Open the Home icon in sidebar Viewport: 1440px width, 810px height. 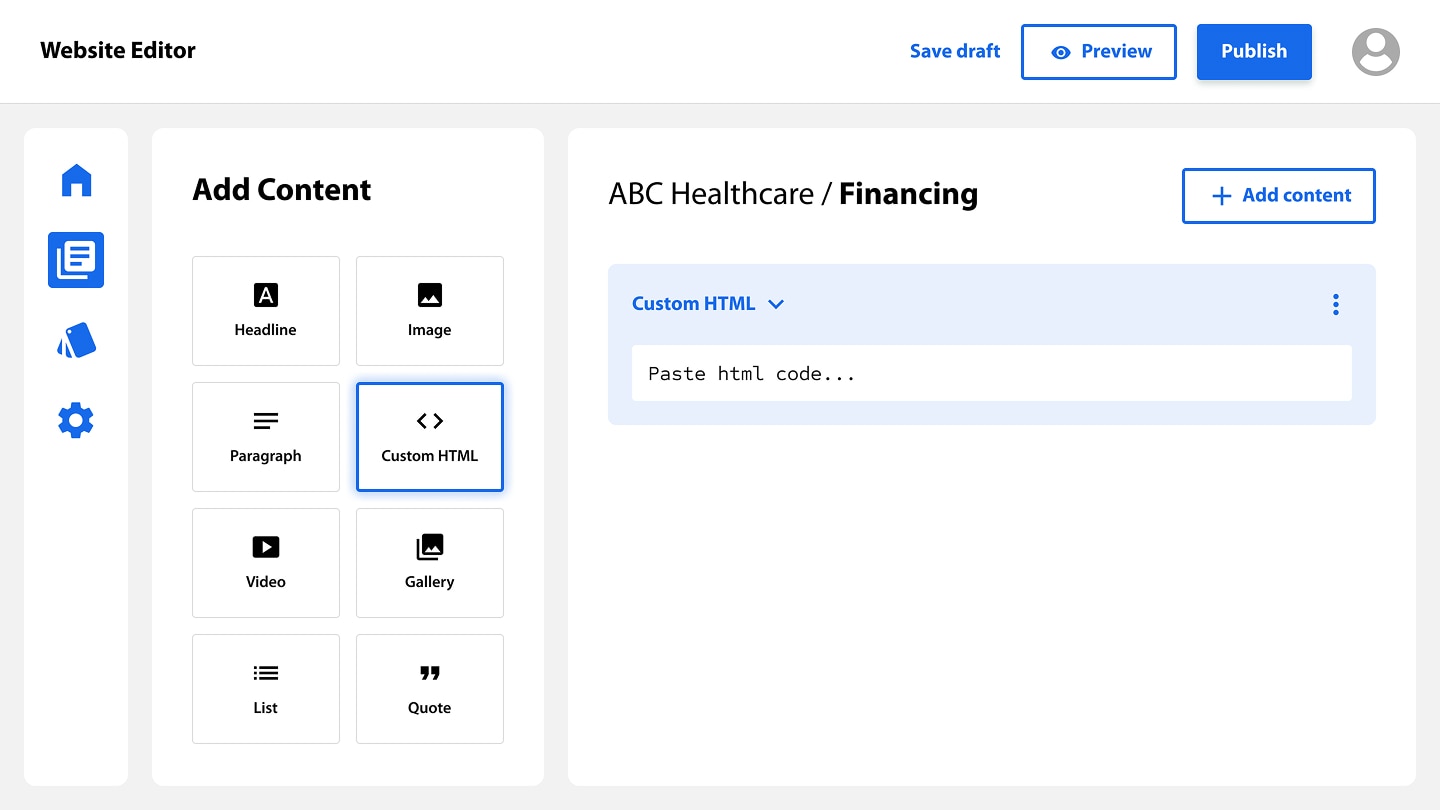point(76,181)
